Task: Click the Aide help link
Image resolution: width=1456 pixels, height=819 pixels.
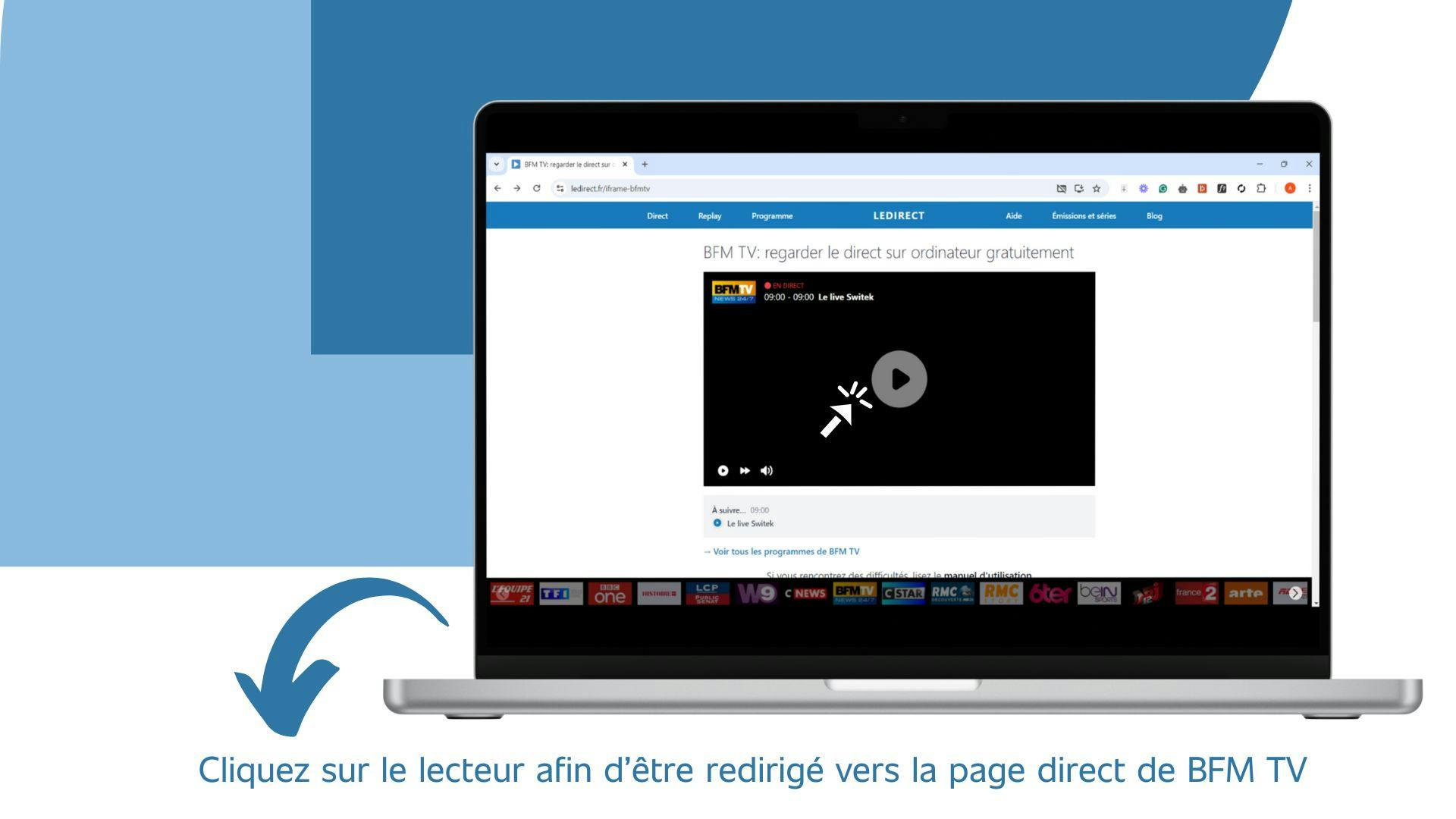Action: click(1010, 215)
